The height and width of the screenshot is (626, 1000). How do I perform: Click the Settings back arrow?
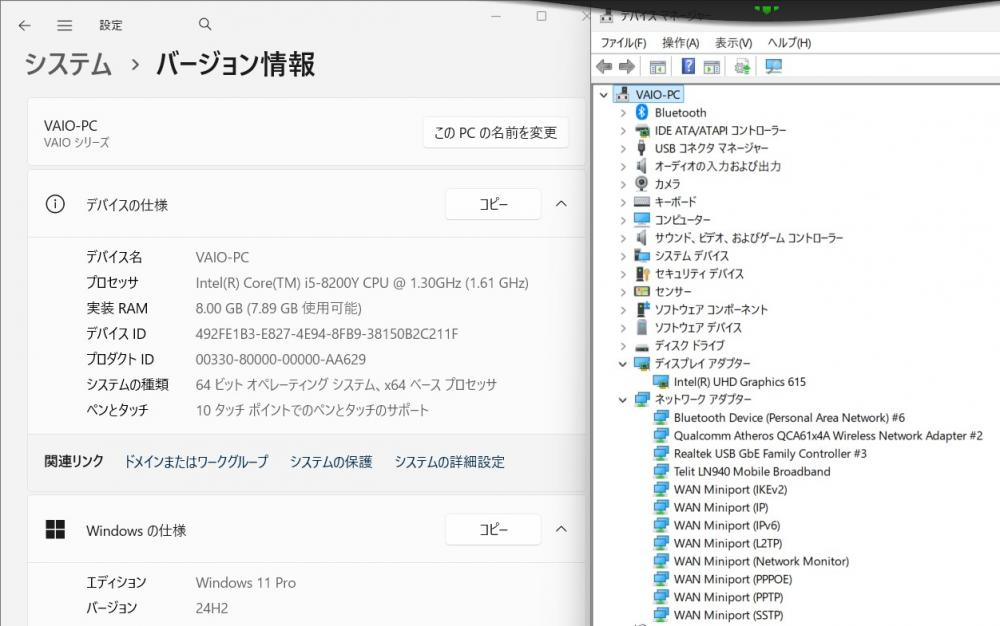point(24,25)
